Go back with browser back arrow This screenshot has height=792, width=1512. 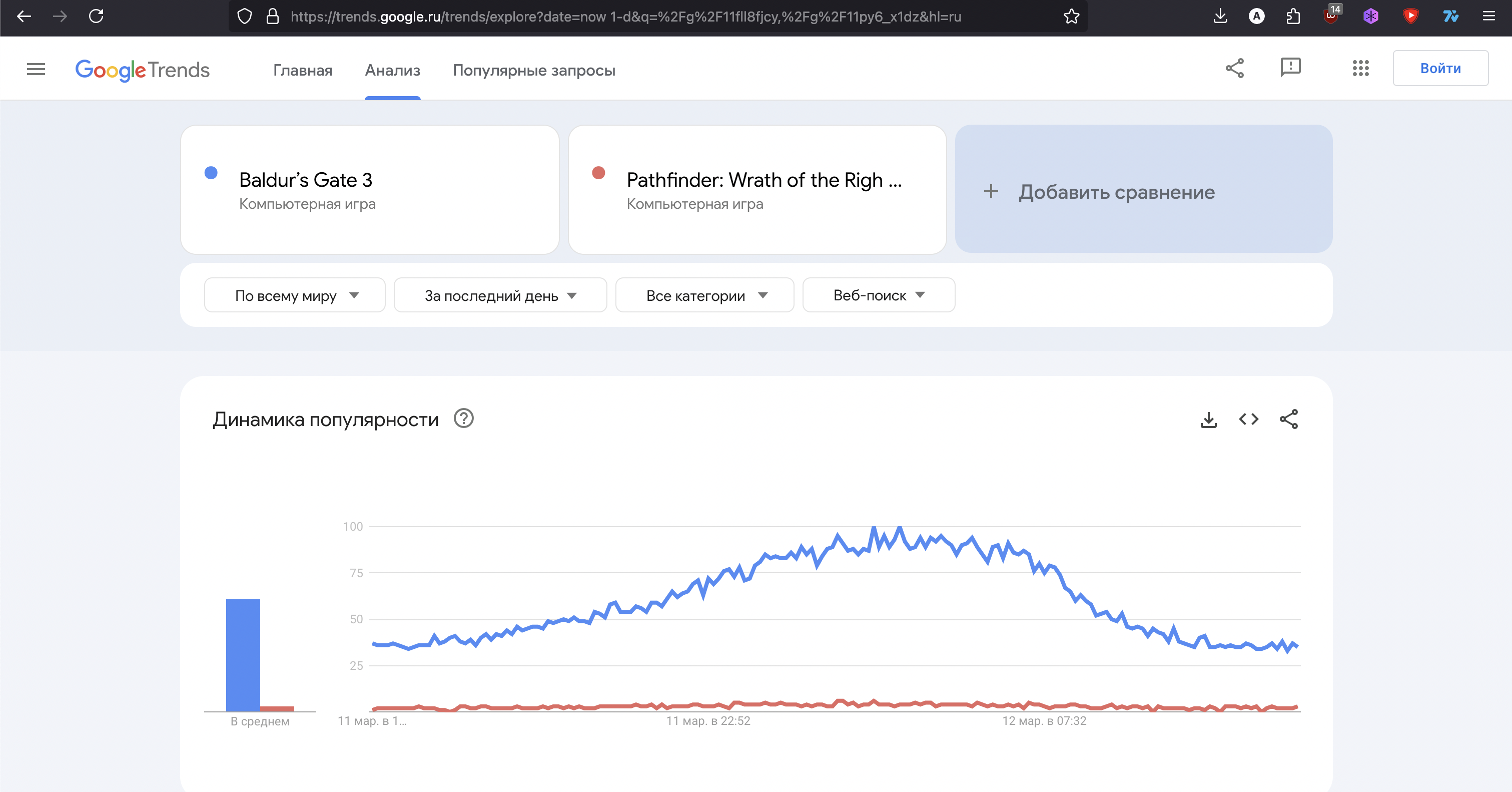click(x=24, y=17)
